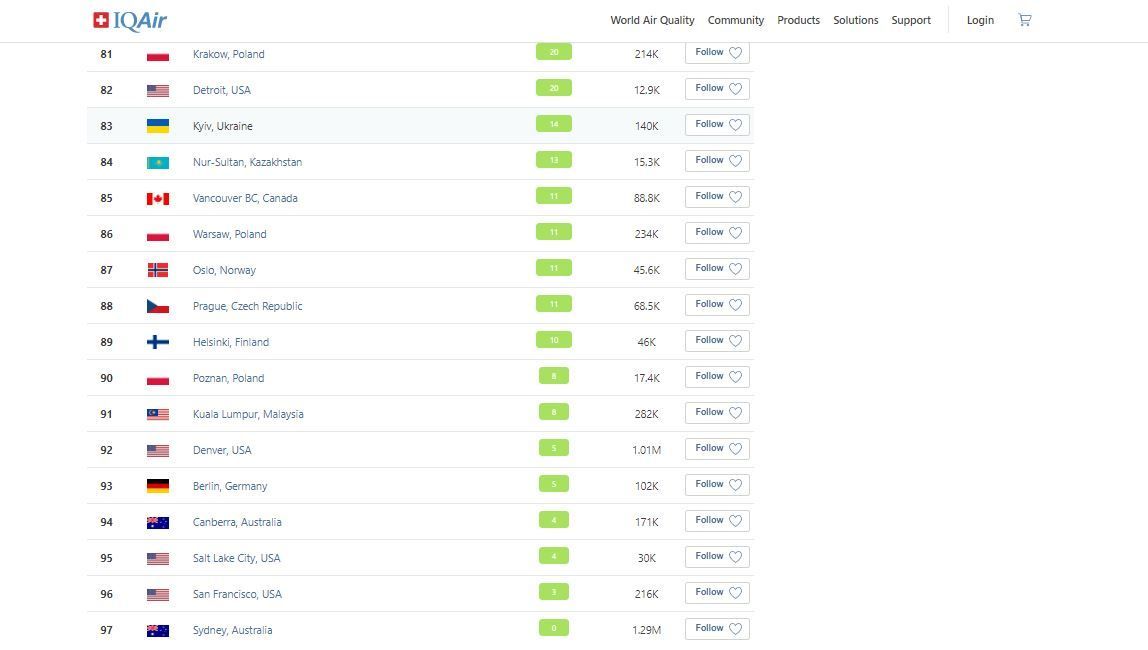
Task: Expand the Community menu
Action: [x=736, y=20]
